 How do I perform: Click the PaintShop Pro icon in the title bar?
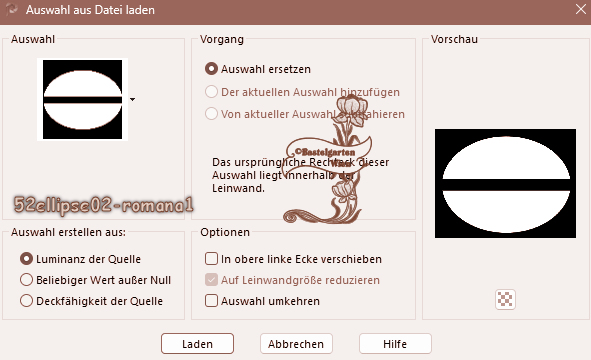12,9
